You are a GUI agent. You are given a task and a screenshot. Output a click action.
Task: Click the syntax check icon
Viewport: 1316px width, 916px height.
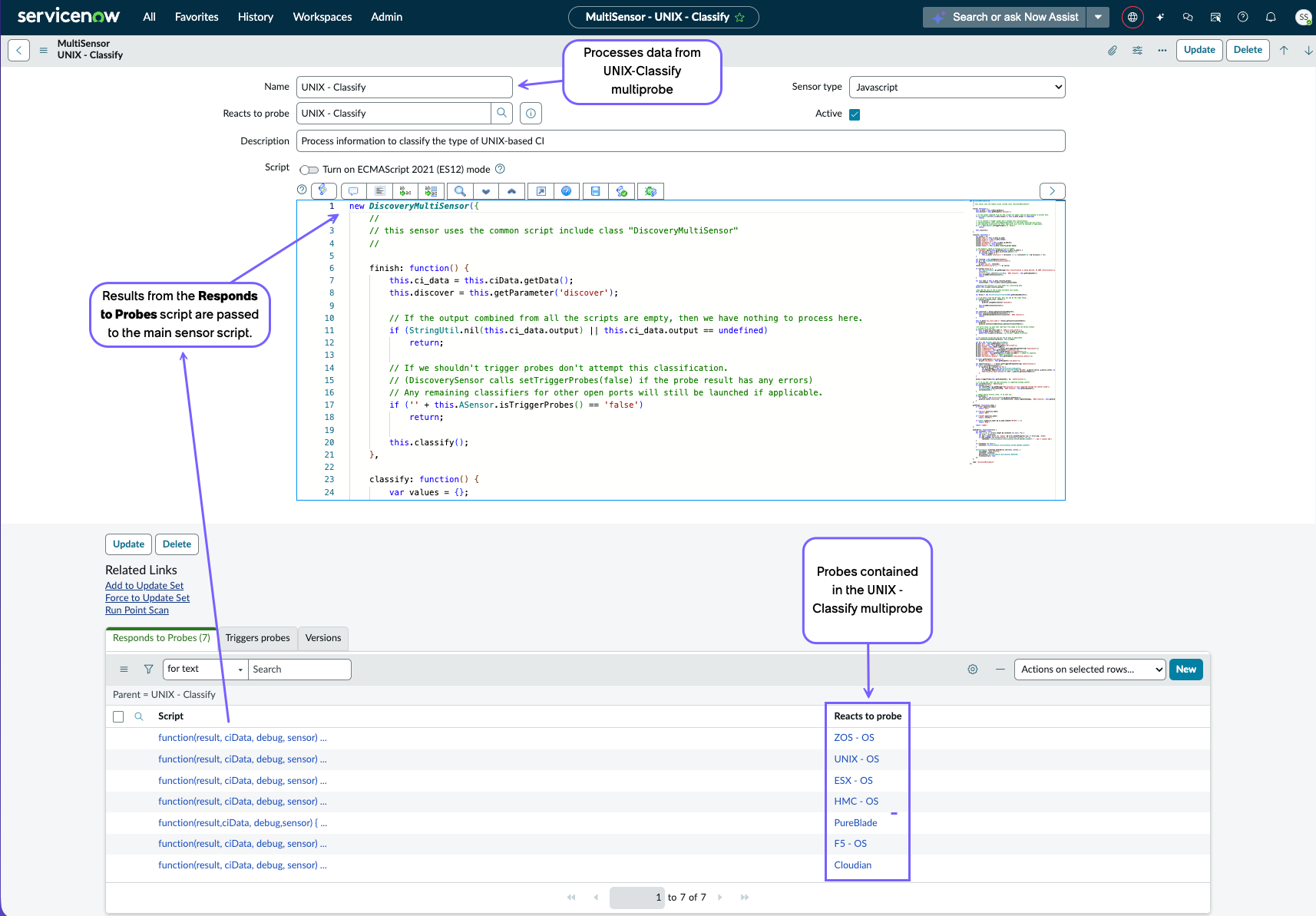coord(622,191)
